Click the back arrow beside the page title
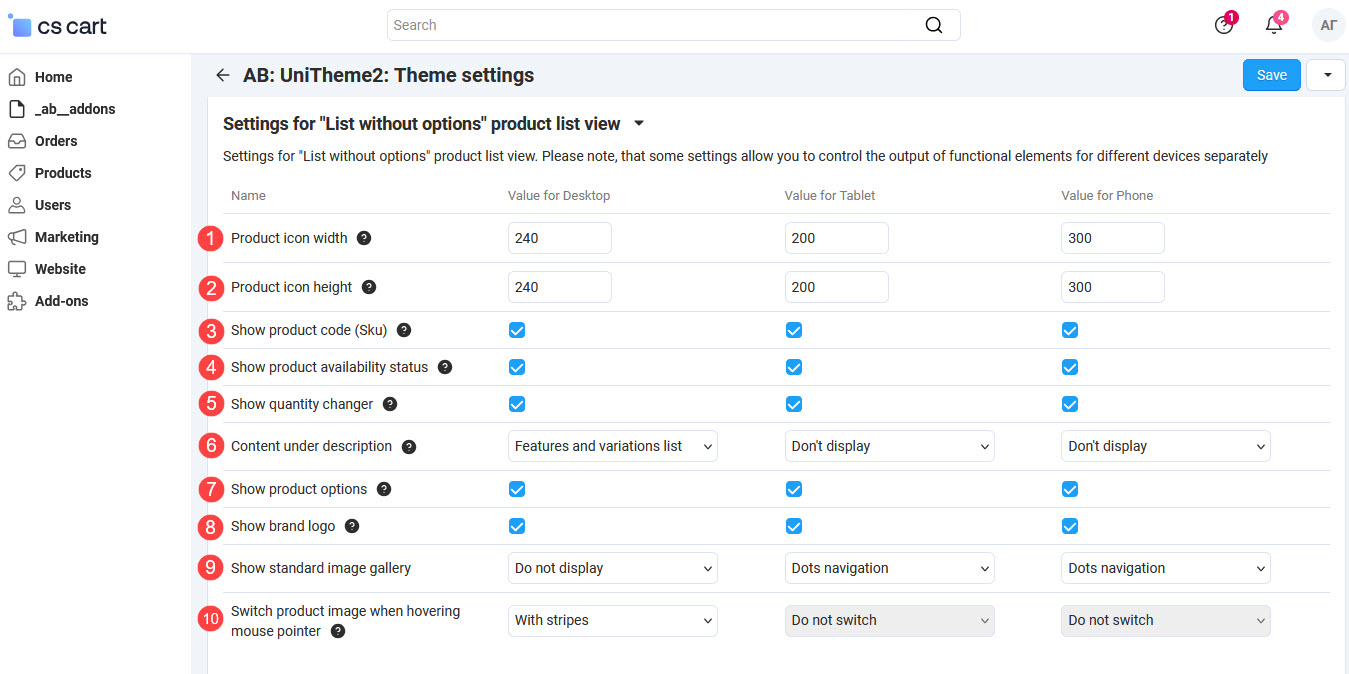This screenshot has width=1349, height=674. [222, 75]
